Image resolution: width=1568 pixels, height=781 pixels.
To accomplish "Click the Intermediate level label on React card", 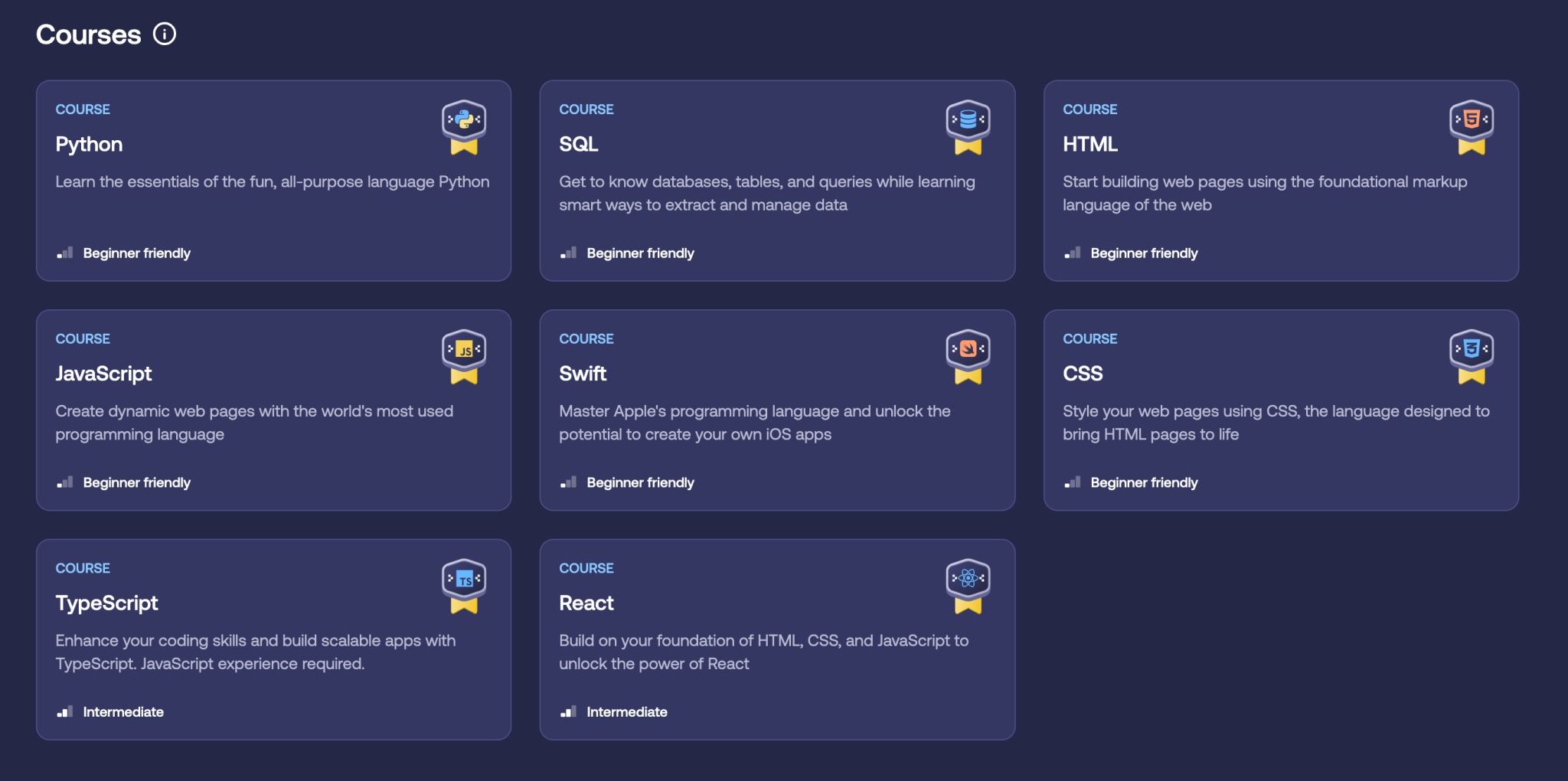I will pyautogui.click(x=626, y=712).
